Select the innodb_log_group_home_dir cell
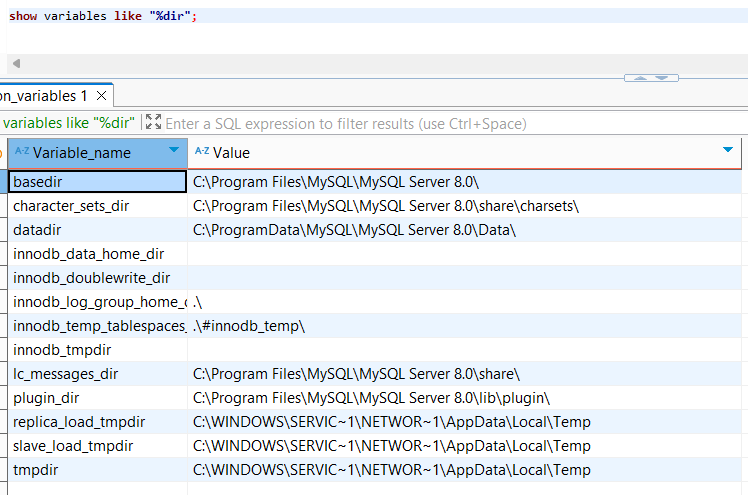The image size is (748, 495). (98, 302)
